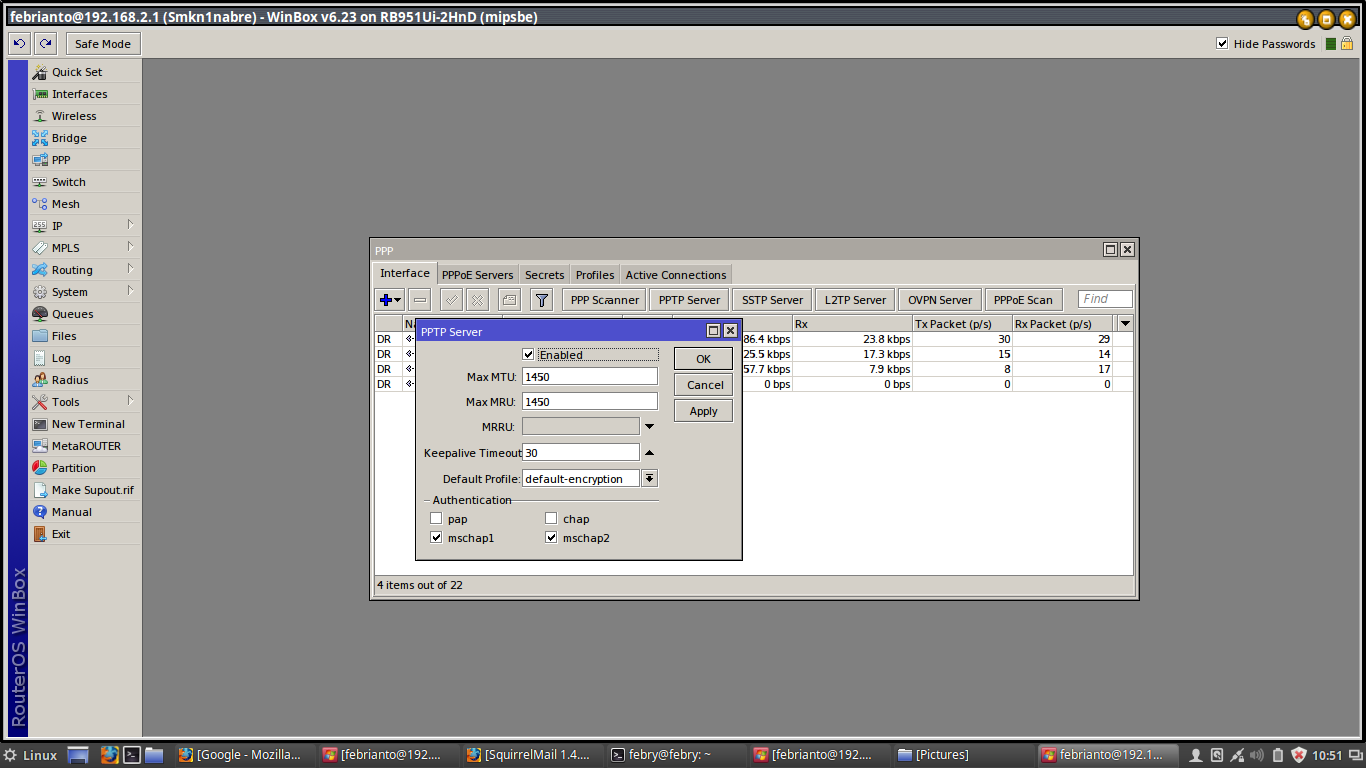Select Exit in the sidebar

coord(84,534)
